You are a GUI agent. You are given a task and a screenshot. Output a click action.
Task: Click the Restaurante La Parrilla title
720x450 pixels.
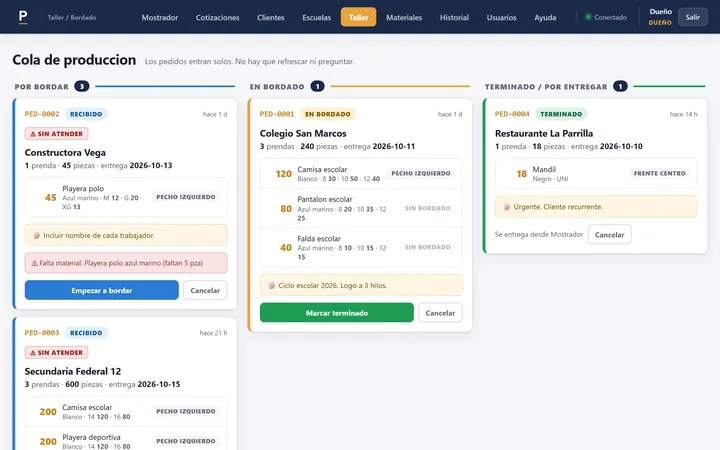click(544, 134)
